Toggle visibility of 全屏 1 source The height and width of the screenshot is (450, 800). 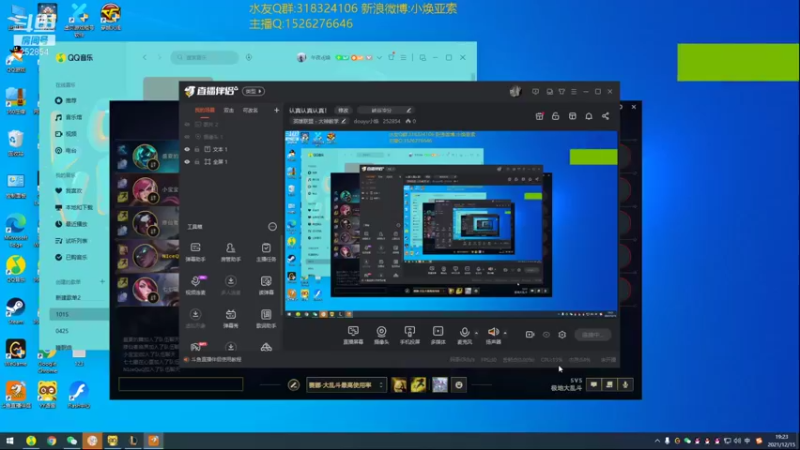(x=187, y=162)
